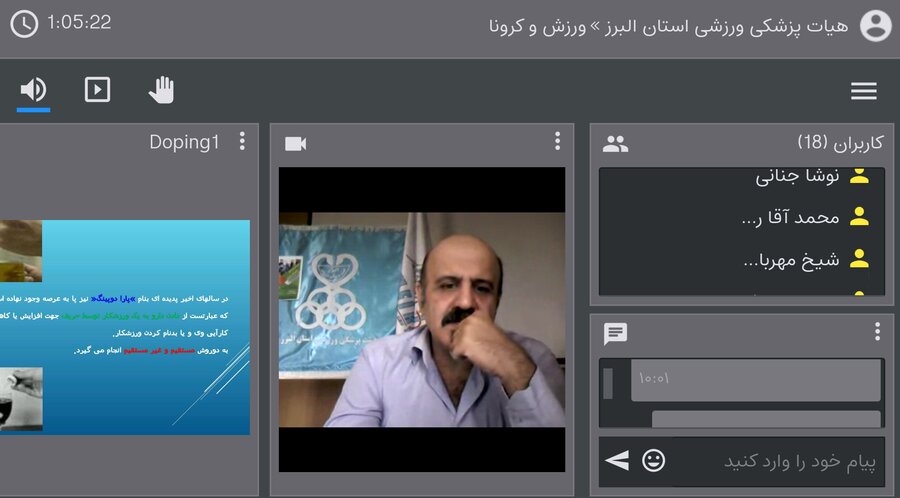Click the chat bubble icon
900x498 pixels.
tap(616, 333)
